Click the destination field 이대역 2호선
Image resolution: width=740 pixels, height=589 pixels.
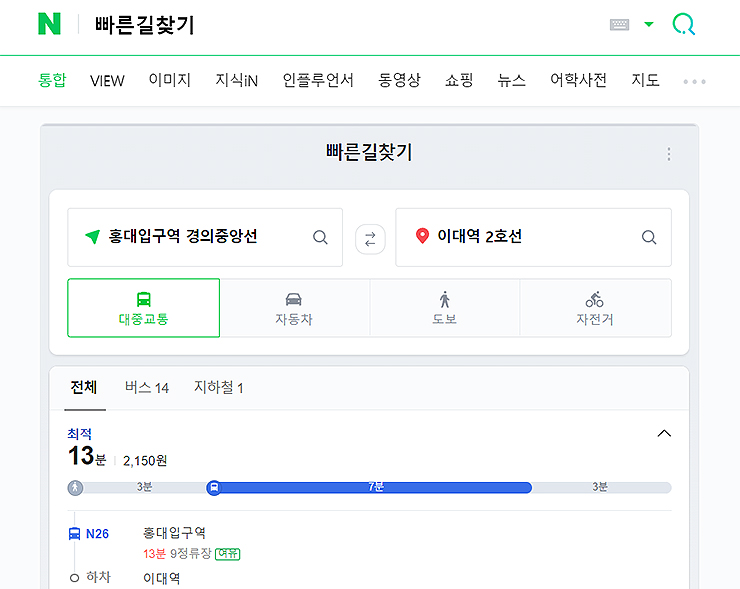(x=533, y=237)
